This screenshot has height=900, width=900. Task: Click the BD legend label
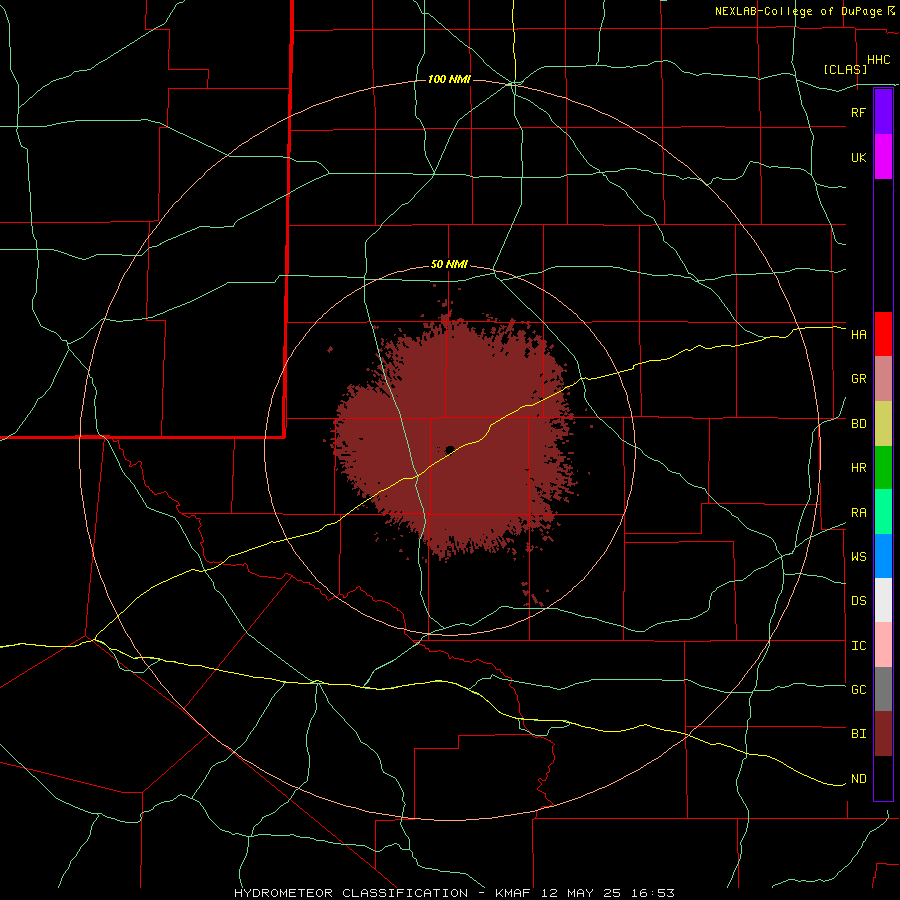858,424
